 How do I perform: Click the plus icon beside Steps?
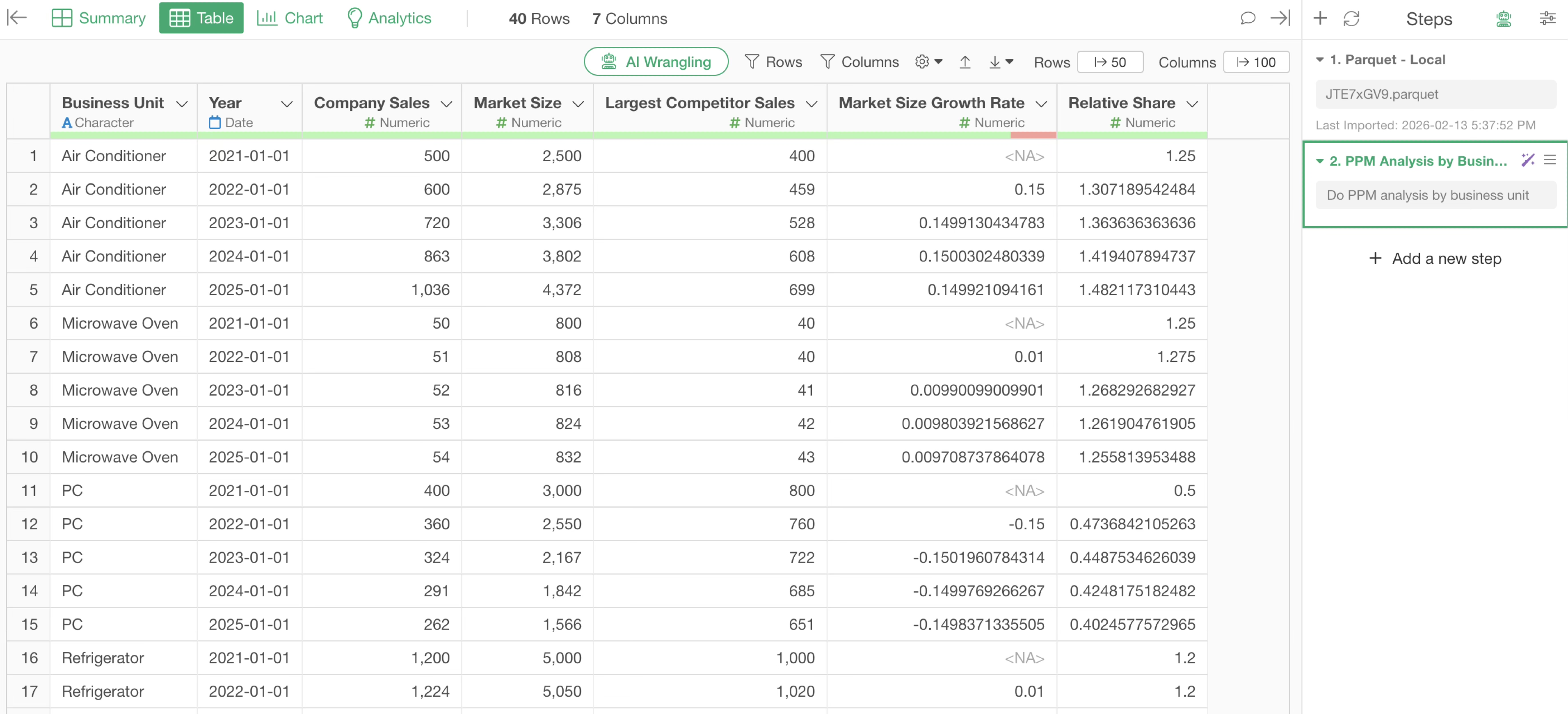click(x=1320, y=18)
